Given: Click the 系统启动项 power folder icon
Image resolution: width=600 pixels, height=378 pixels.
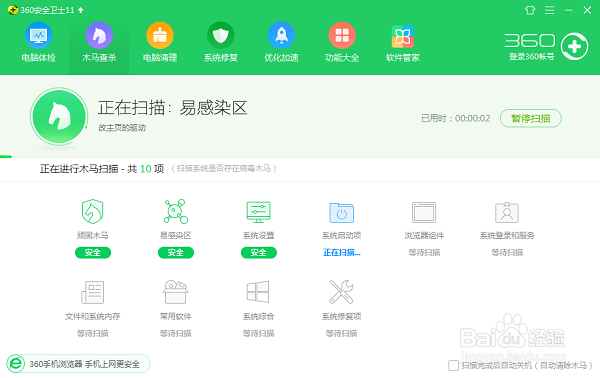Looking at the screenshot, I should point(342,213).
